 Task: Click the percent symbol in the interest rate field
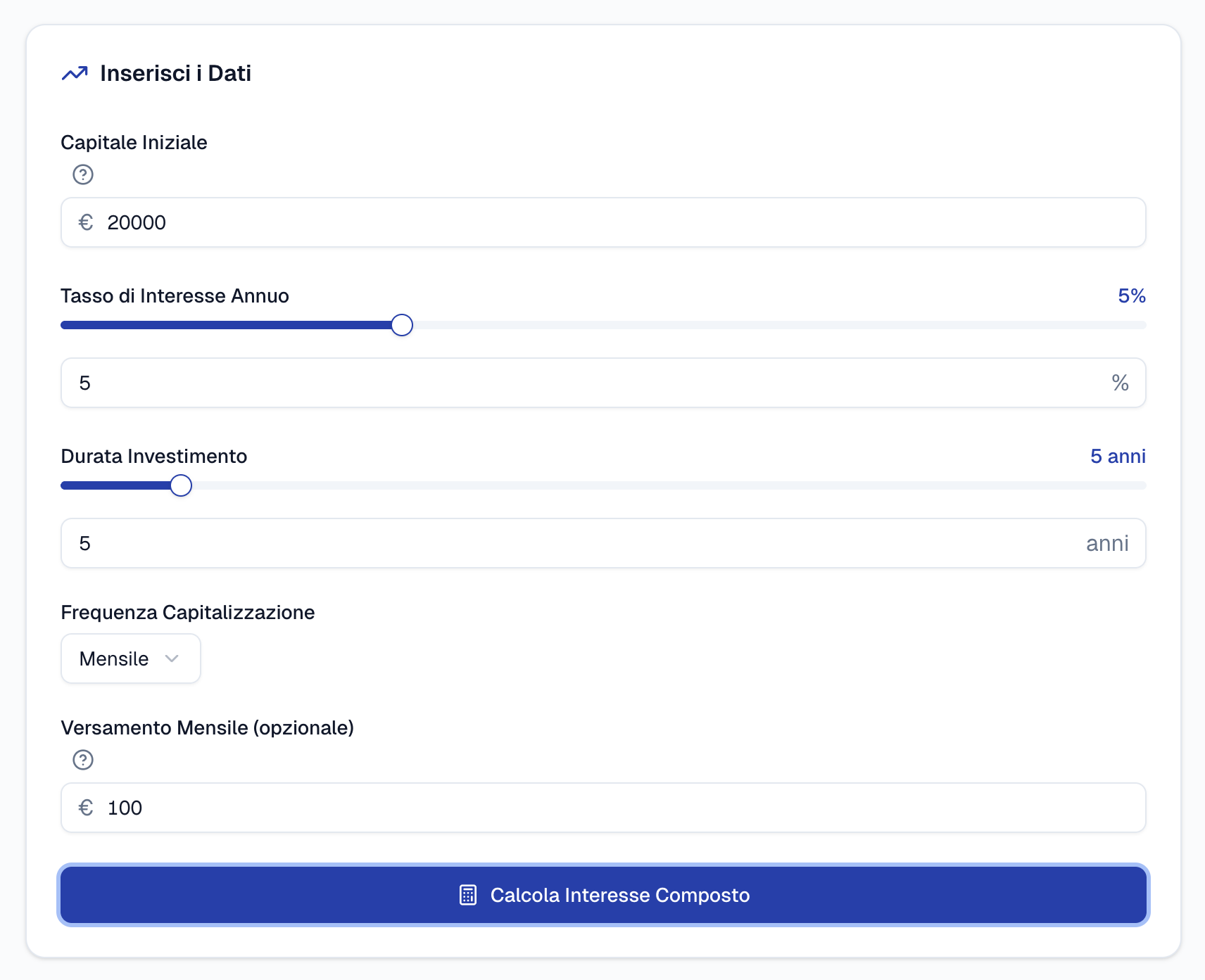pyautogui.click(x=1120, y=383)
